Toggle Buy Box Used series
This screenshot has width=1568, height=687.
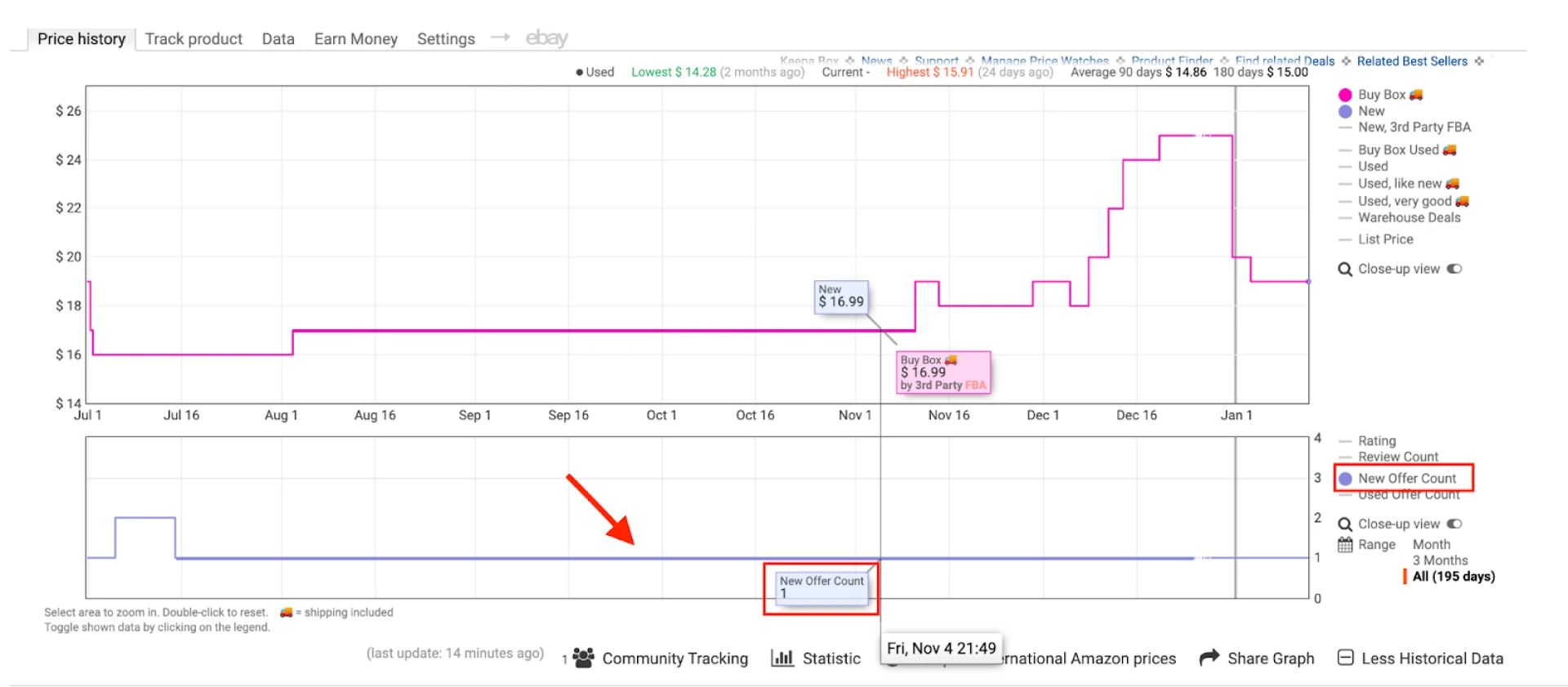pos(1397,149)
